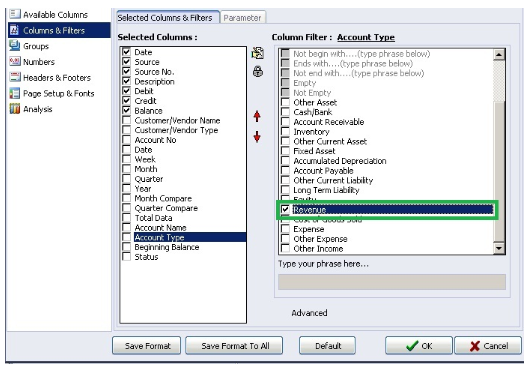
Task: Select Other Current Asset filter row
Action: click(386, 141)
